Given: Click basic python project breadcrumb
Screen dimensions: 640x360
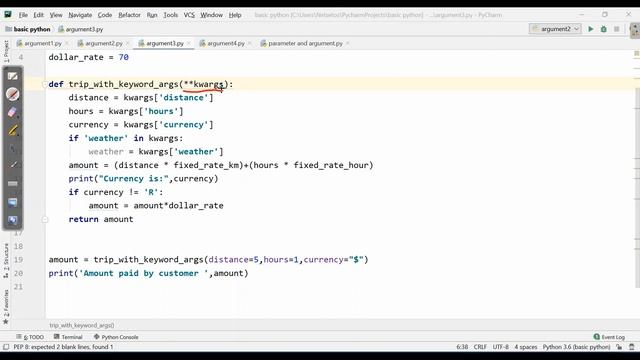Looking at the screenshot, I should [28, 29].
